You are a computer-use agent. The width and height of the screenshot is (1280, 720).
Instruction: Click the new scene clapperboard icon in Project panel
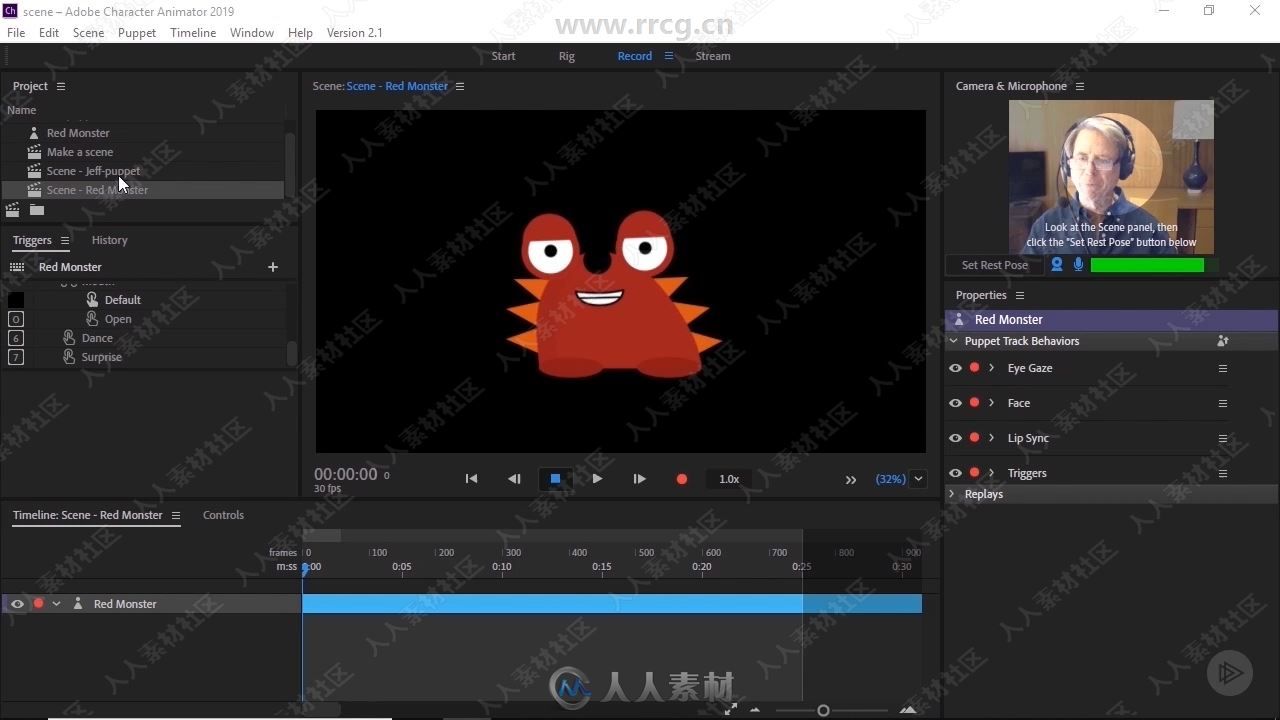click(13, 210)
